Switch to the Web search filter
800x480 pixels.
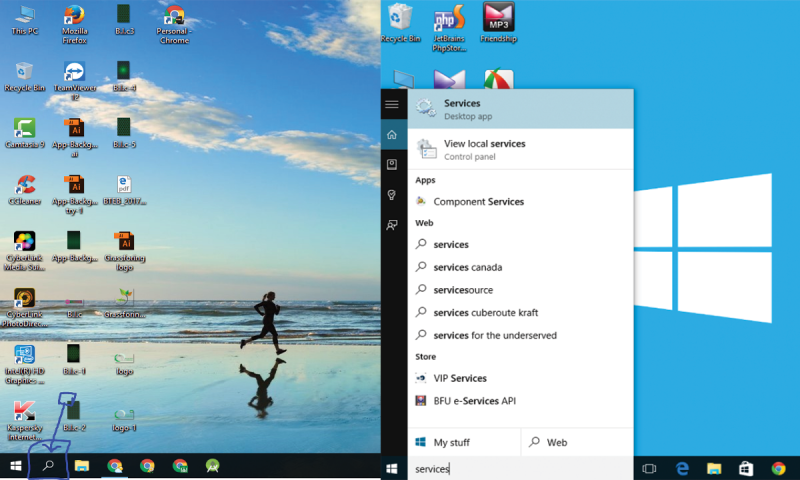(577, 442)
